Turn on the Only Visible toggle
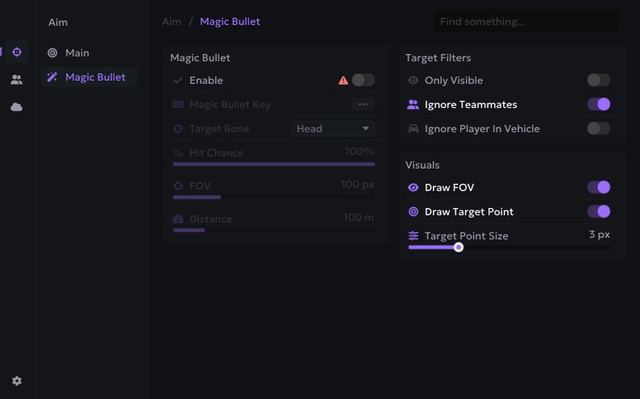The width and height of the screenshot is (640, 399). point(599,80)
